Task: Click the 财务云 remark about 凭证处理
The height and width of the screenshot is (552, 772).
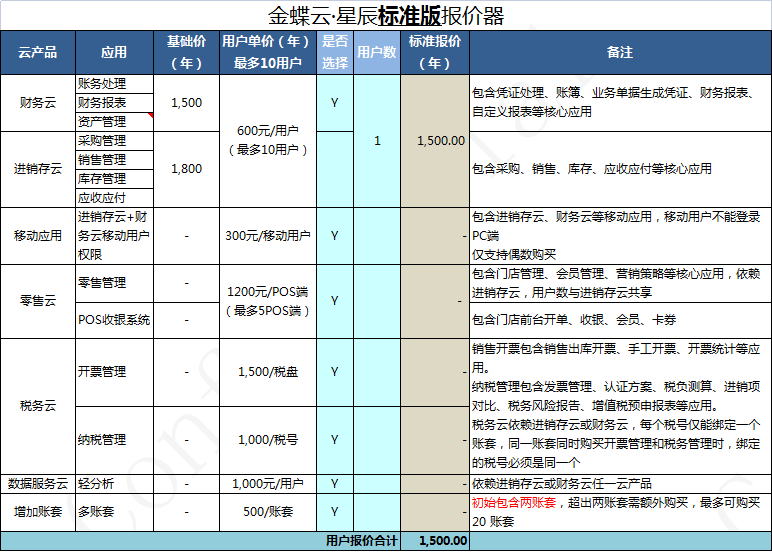Action: coord(620,103)
